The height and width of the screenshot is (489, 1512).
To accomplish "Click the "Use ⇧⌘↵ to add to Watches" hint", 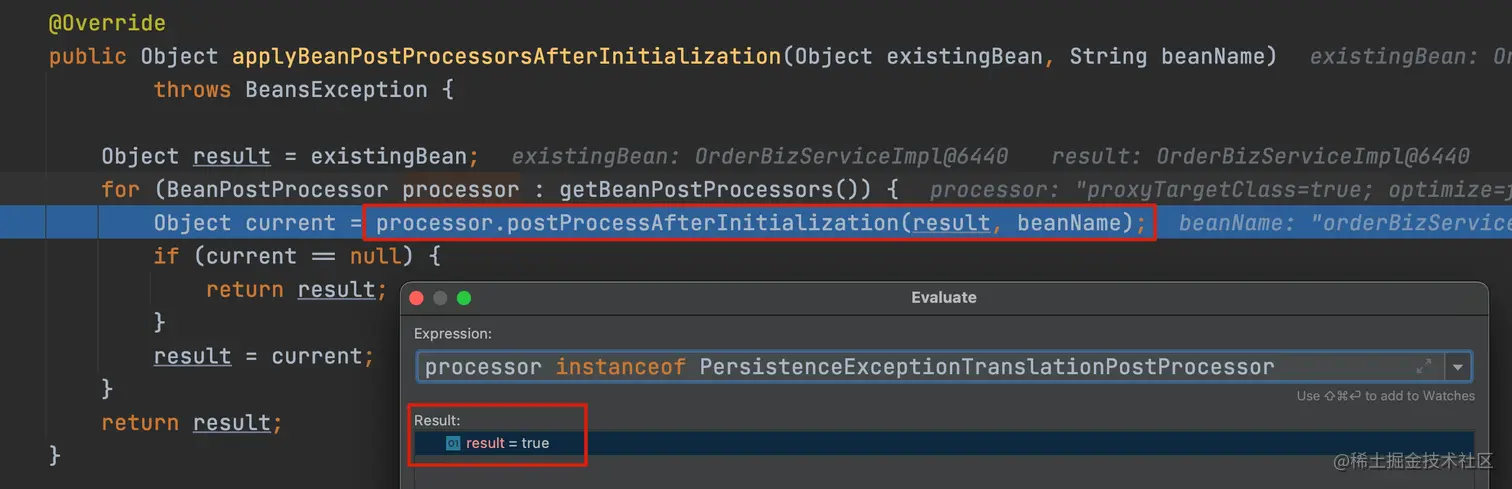I will [1385, 396].
